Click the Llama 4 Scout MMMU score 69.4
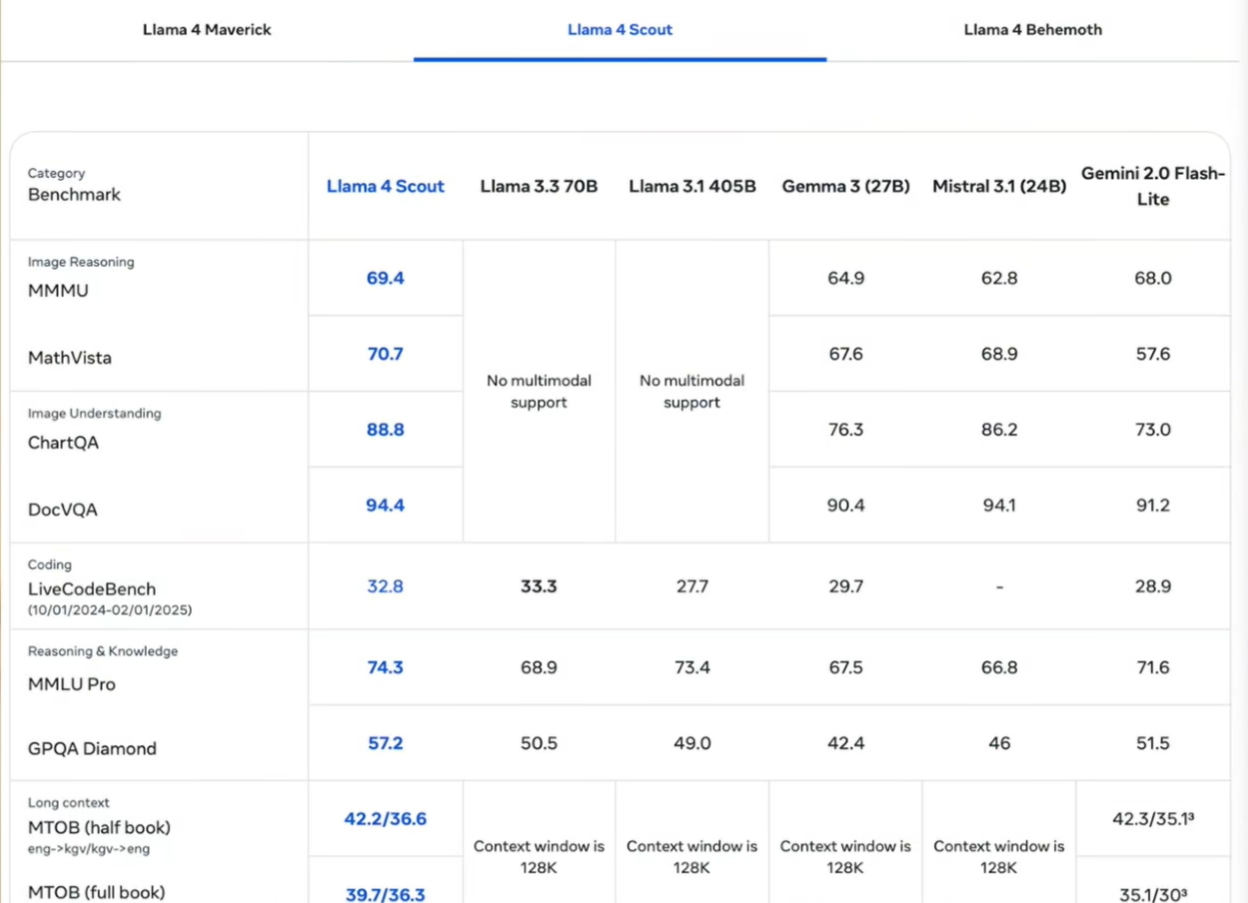 click(385, 278)
